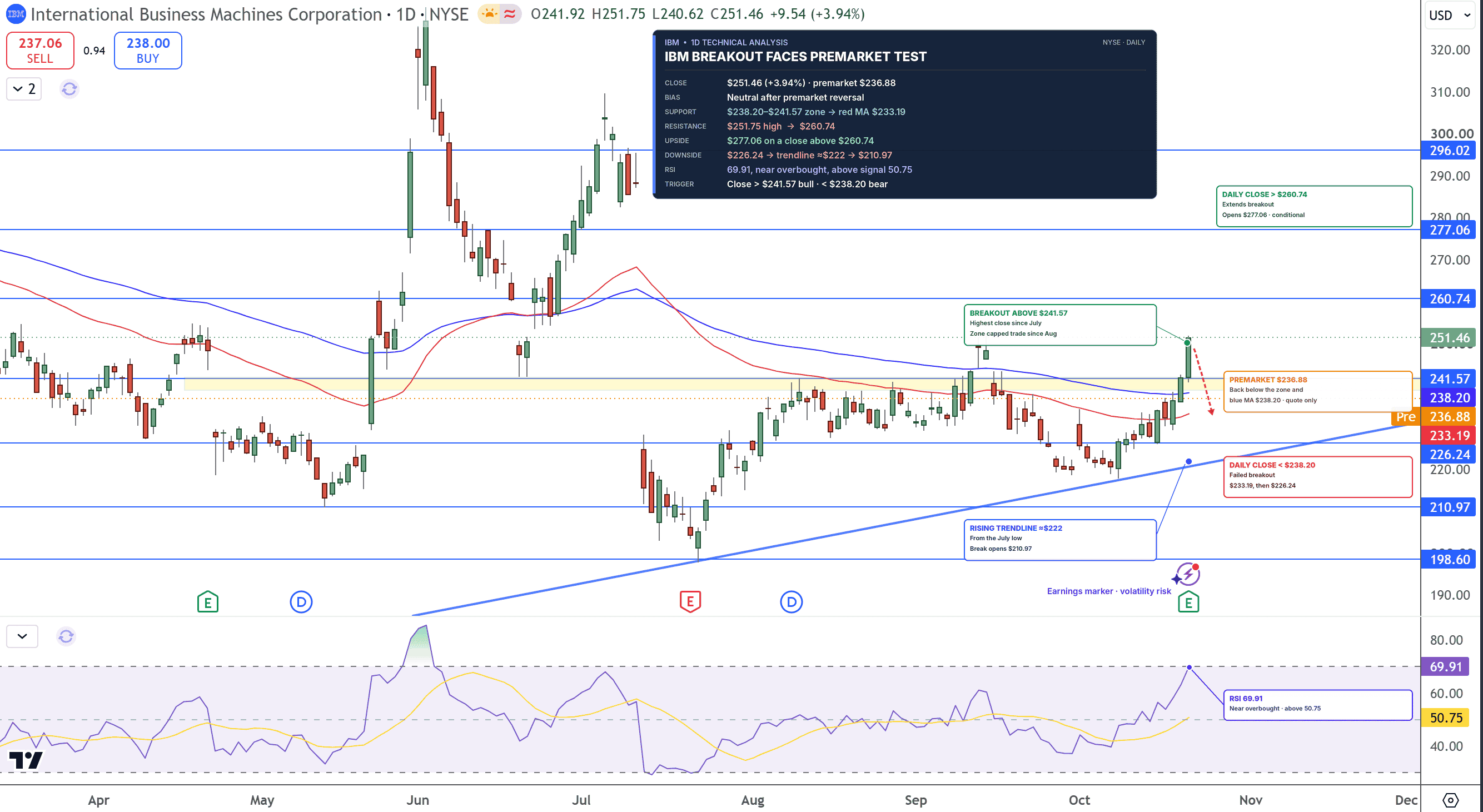This screenshot has height=812, width=1483.
Task: Click the August dividend D marker
Action: [792, 602]
